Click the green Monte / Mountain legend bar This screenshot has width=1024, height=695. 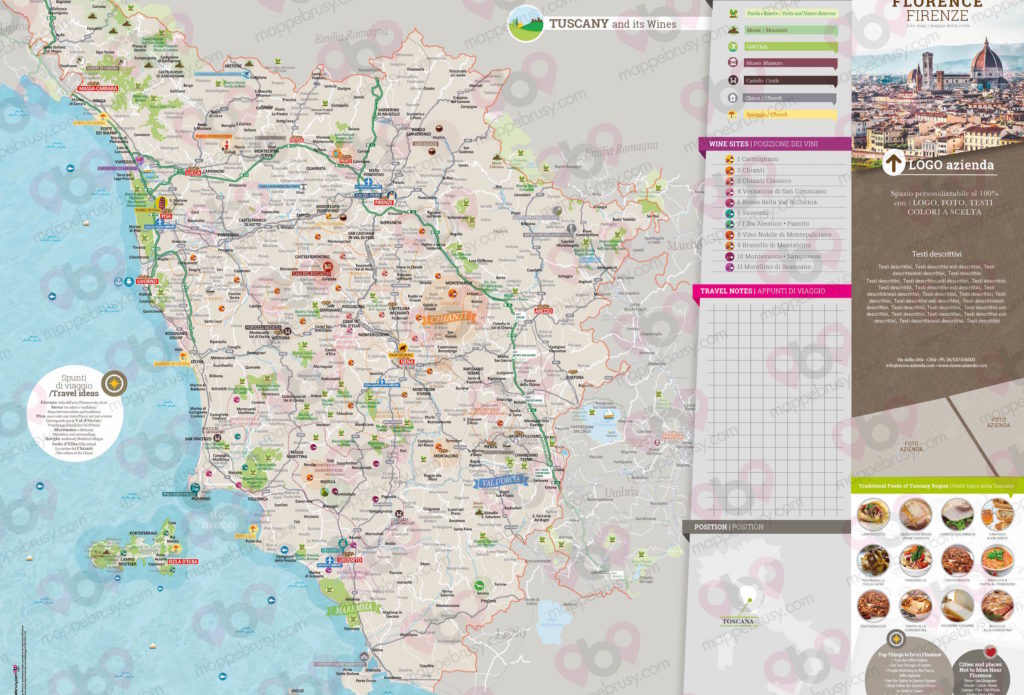pyautogui.click(x=791, y=30)
